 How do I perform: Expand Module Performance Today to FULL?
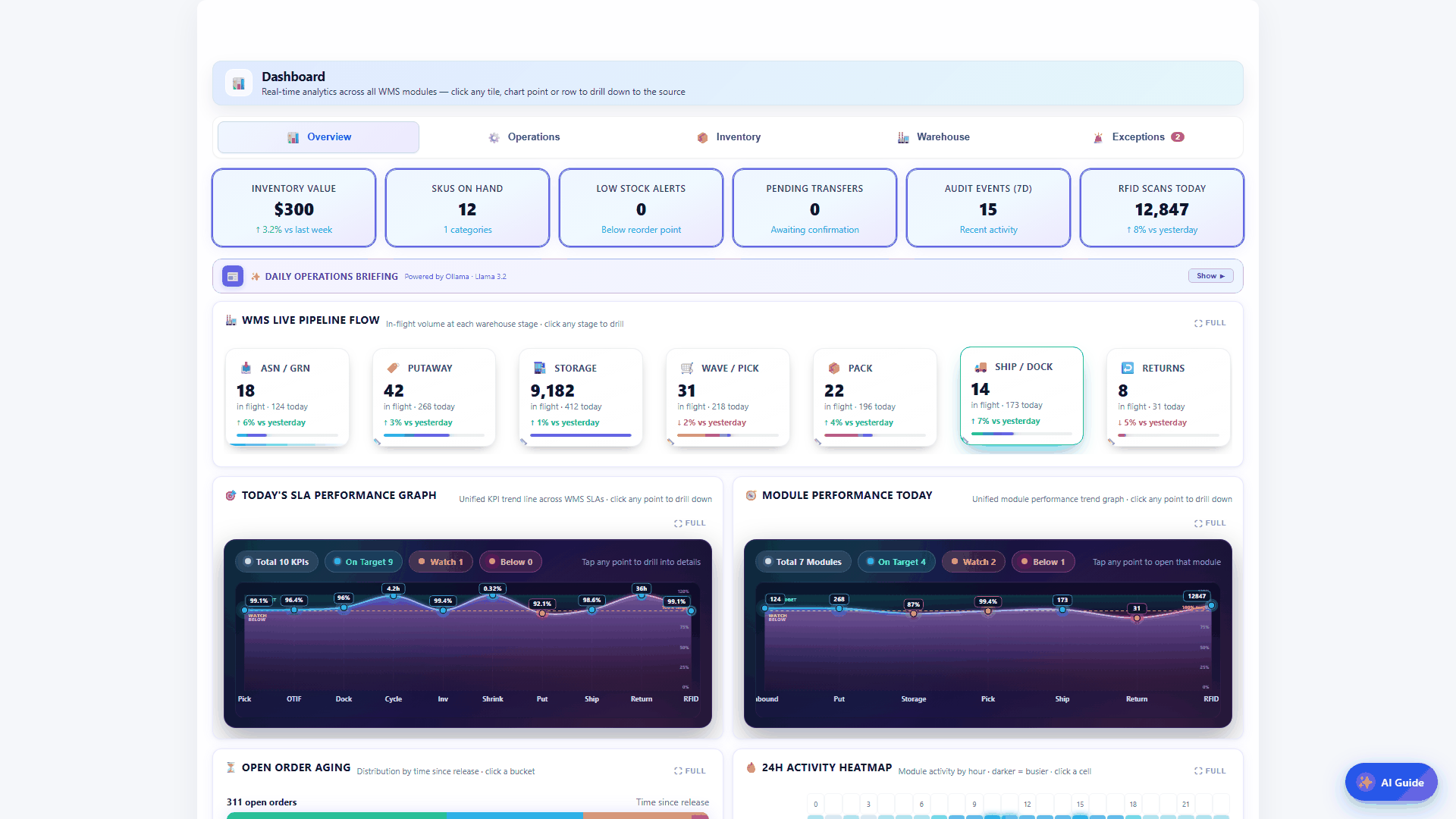point(1210,523)
